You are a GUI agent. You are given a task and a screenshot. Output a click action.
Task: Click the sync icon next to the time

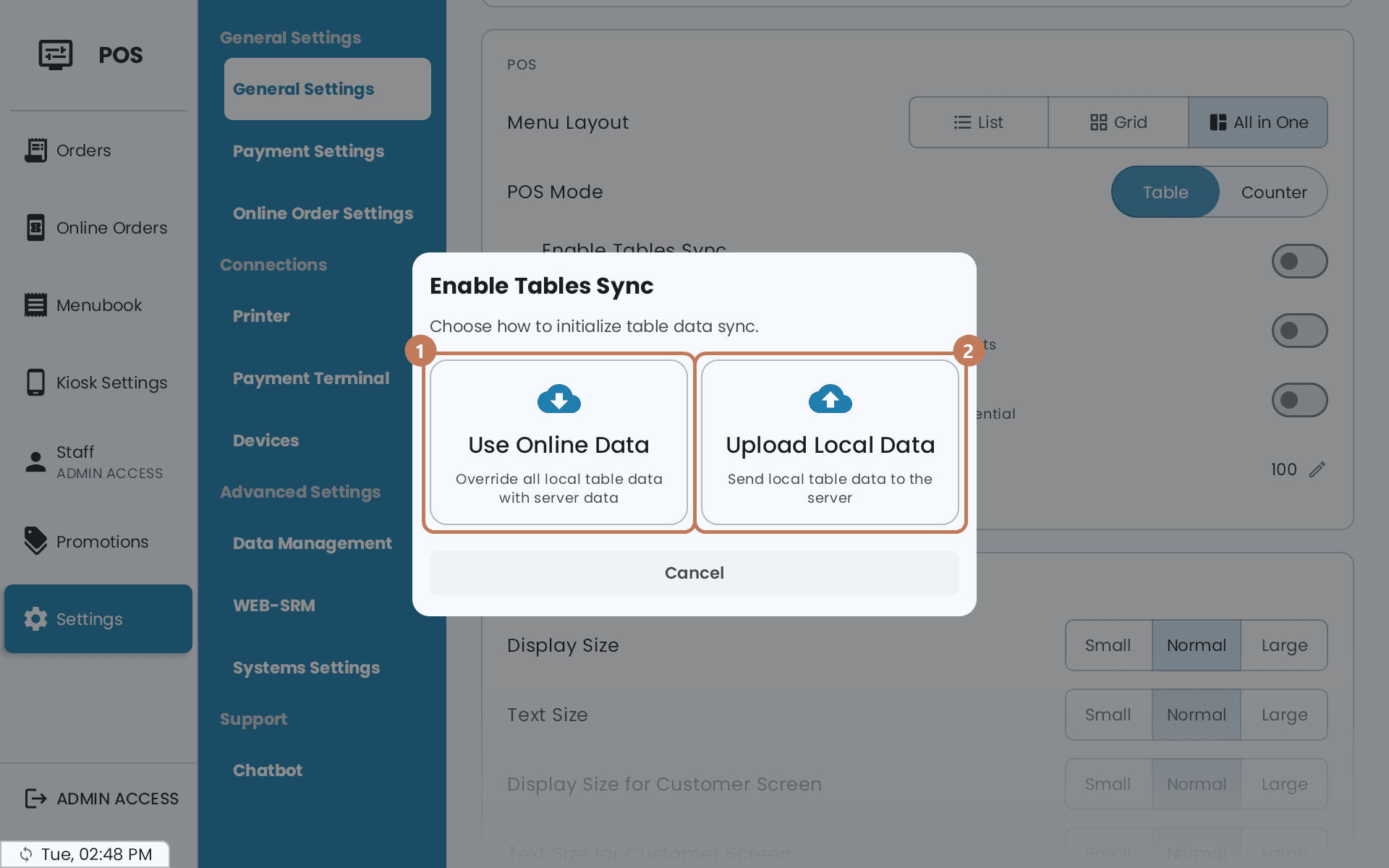(x=26, y=854)
